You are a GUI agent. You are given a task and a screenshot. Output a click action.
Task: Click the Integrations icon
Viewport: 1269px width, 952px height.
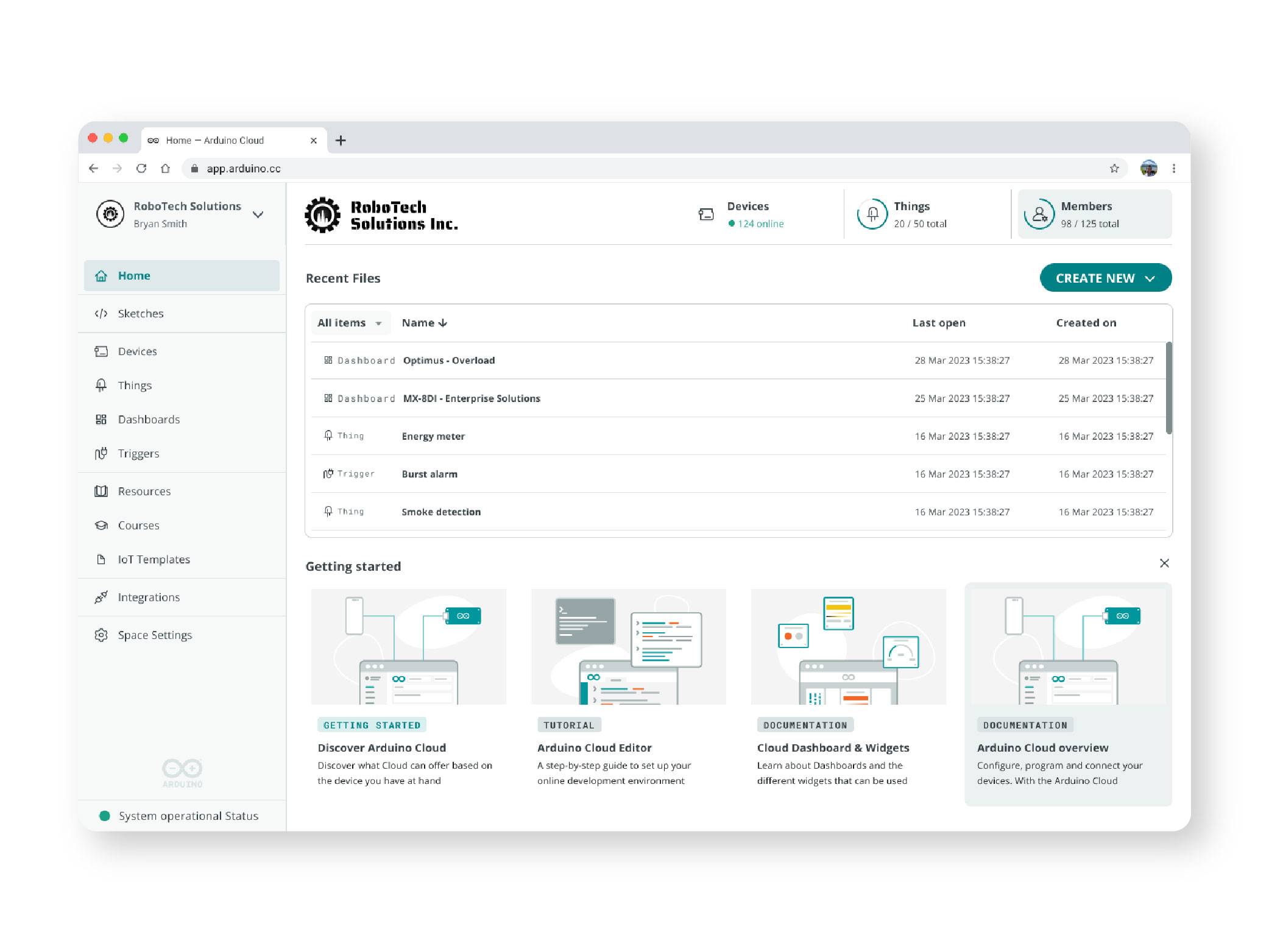pyautogui.click(x=101, y=597)
